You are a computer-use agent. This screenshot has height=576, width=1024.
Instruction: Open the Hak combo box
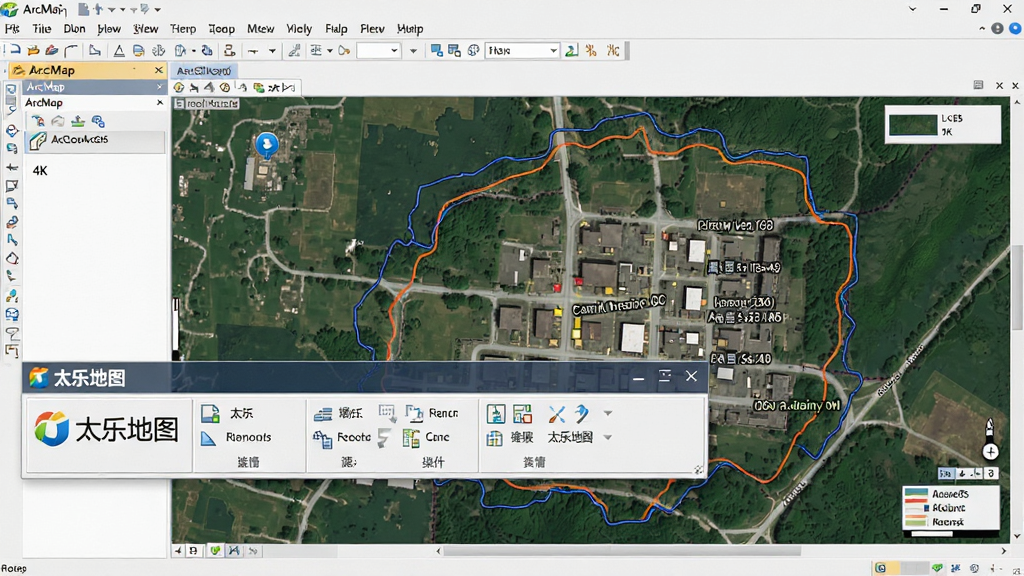click(x=522, y=50)
